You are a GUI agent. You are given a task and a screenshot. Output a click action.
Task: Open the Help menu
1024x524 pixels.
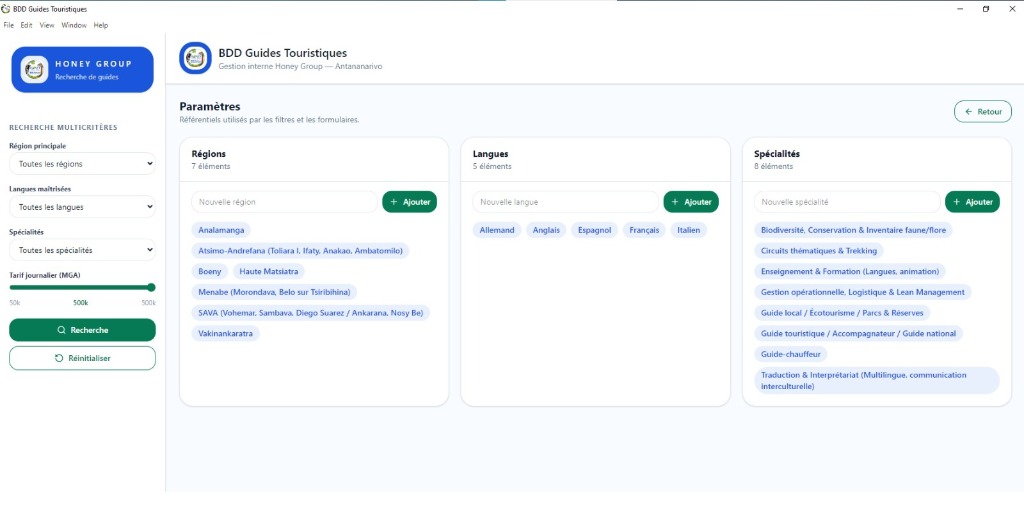pyautogui.click(x=101, y=25)
